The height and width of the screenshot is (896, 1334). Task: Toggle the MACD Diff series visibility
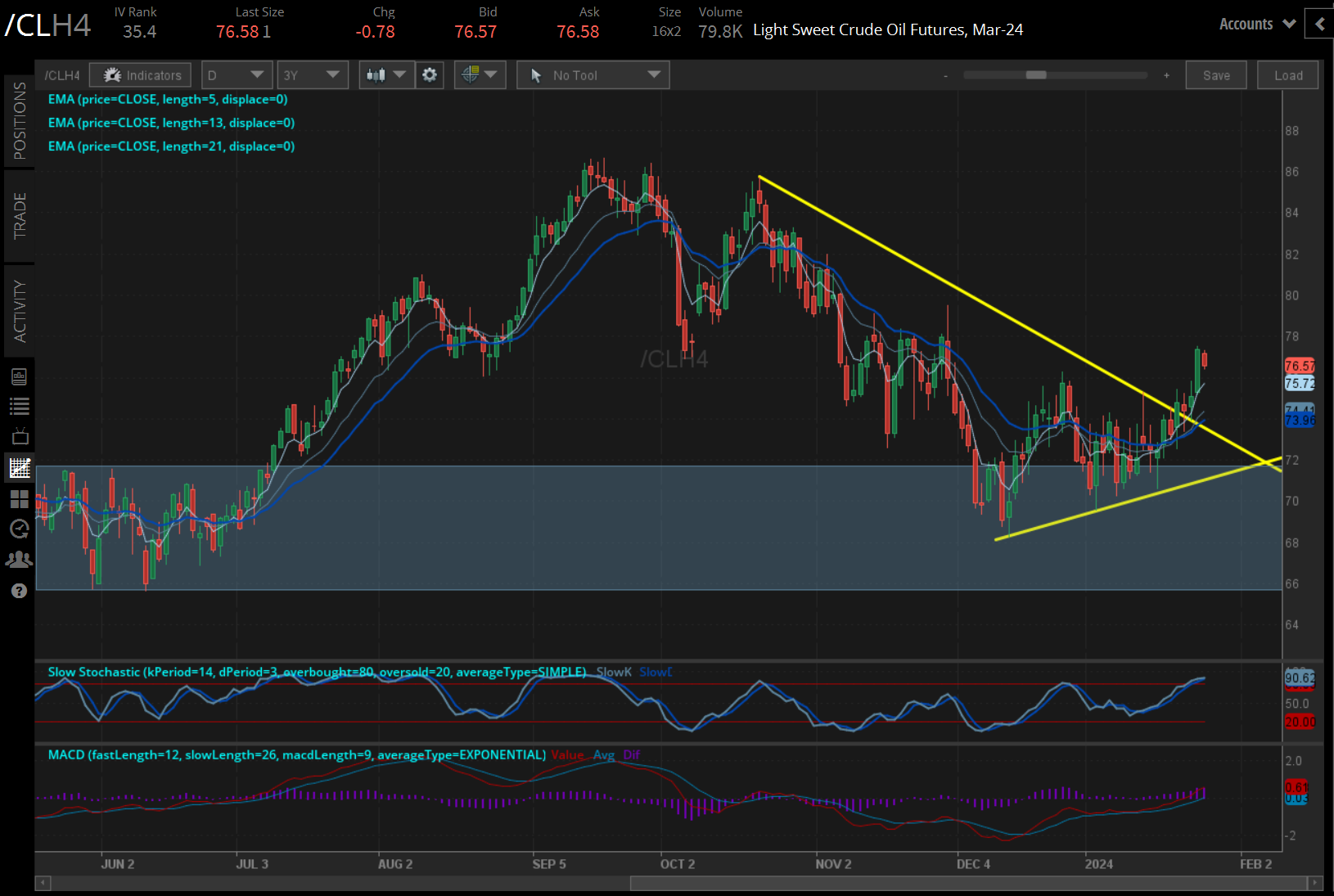631,754
